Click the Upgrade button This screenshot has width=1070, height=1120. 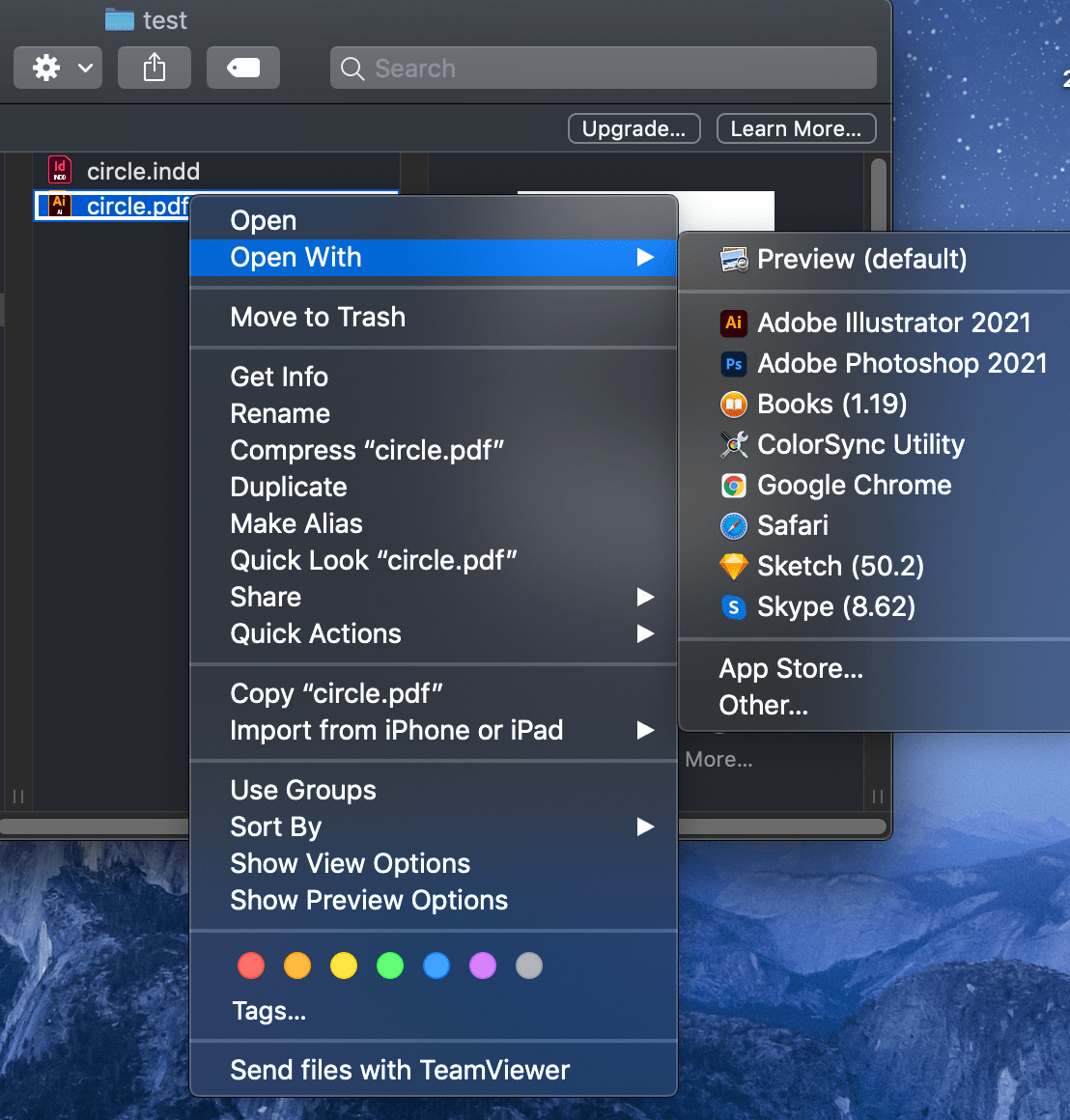[x=634, y=128]
